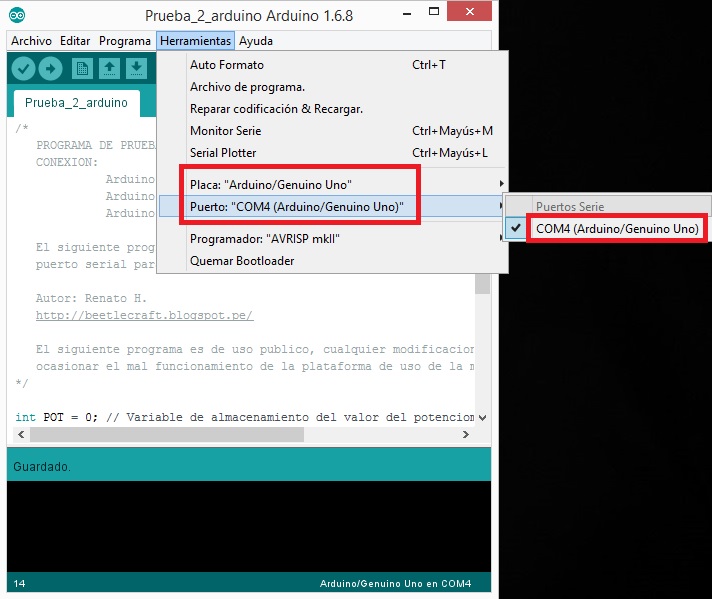The width and height of the screenshot is (712, 599).
Task: Minimize the Arduino window
Action: (407, 14)
